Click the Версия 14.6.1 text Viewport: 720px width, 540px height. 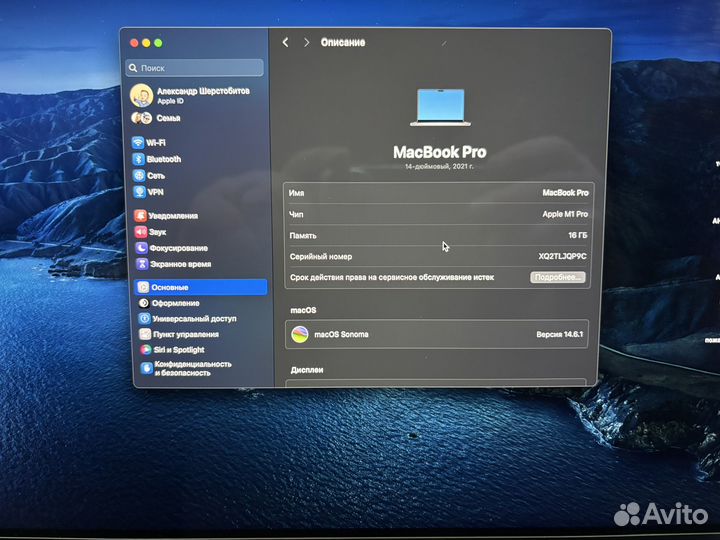[x=560, y=334]
